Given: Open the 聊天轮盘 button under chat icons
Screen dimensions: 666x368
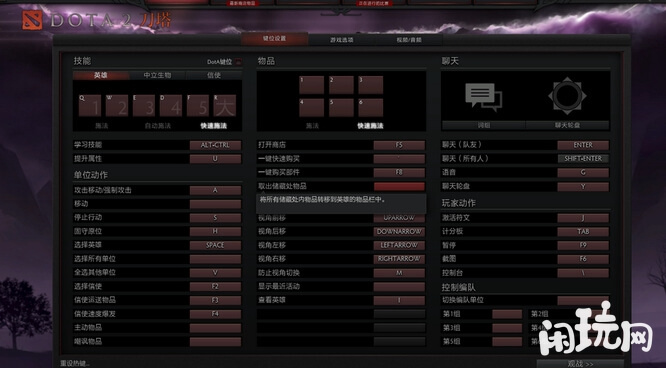Looking at the screenshot, I should (x=567, y=125).
